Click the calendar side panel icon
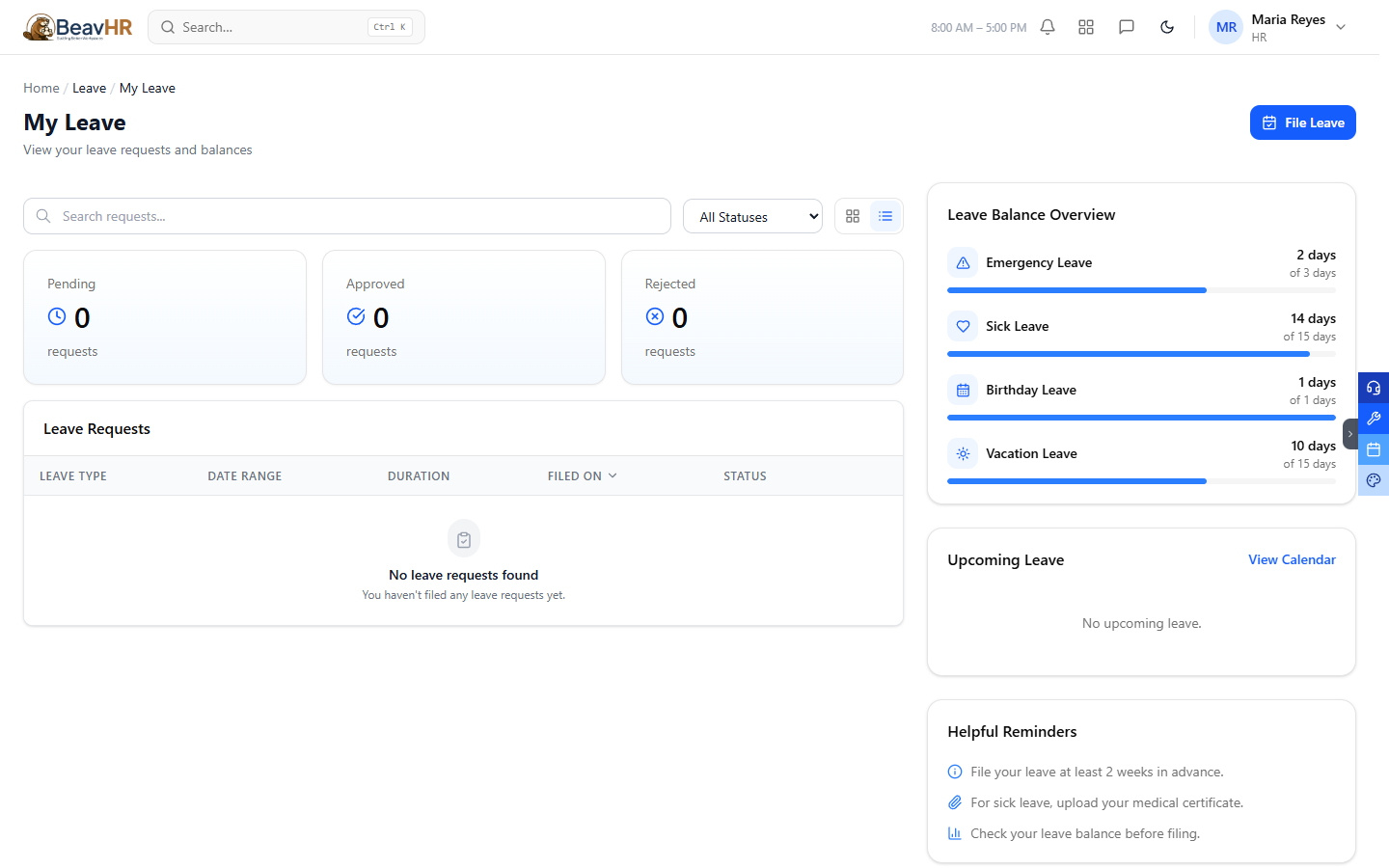Image resolution: width=1389 pixels, height=868 pixels. point(1374,449)
